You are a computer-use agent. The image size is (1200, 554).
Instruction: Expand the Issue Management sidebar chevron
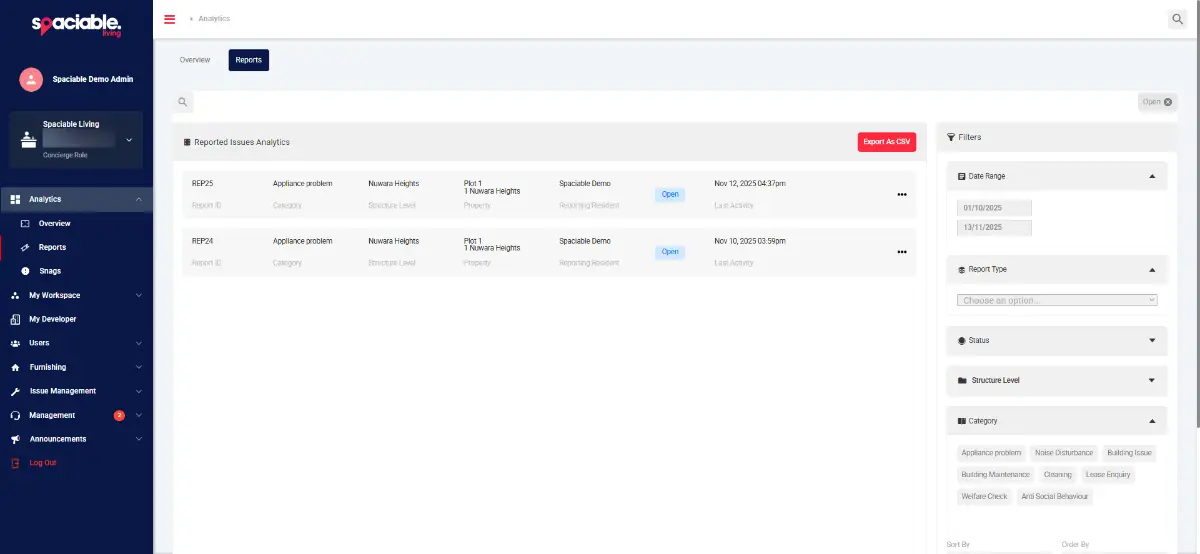(138, 392)
